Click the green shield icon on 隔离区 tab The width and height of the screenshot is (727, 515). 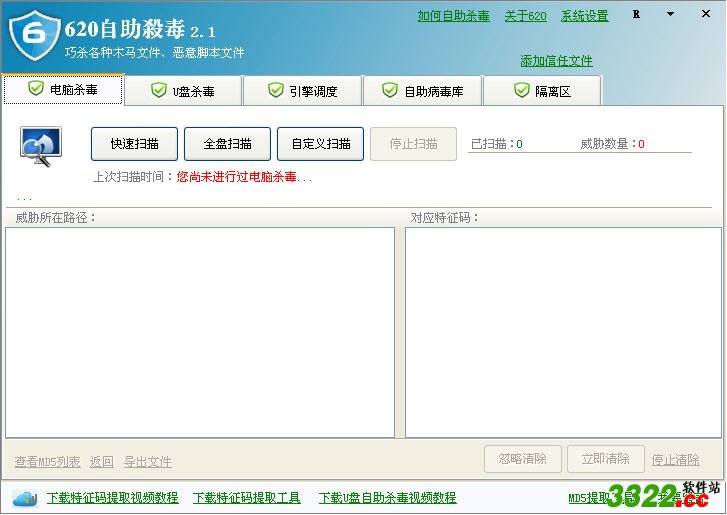[522, 89]
